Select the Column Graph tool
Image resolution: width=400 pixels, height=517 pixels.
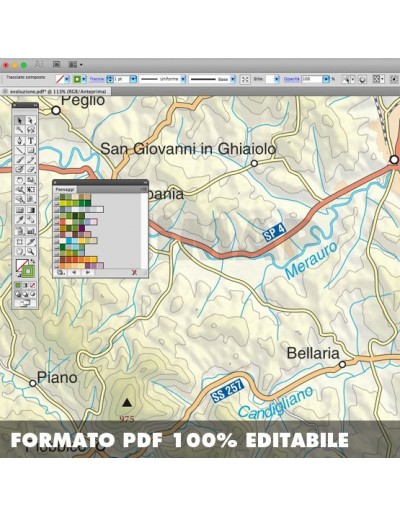point(31,231)
